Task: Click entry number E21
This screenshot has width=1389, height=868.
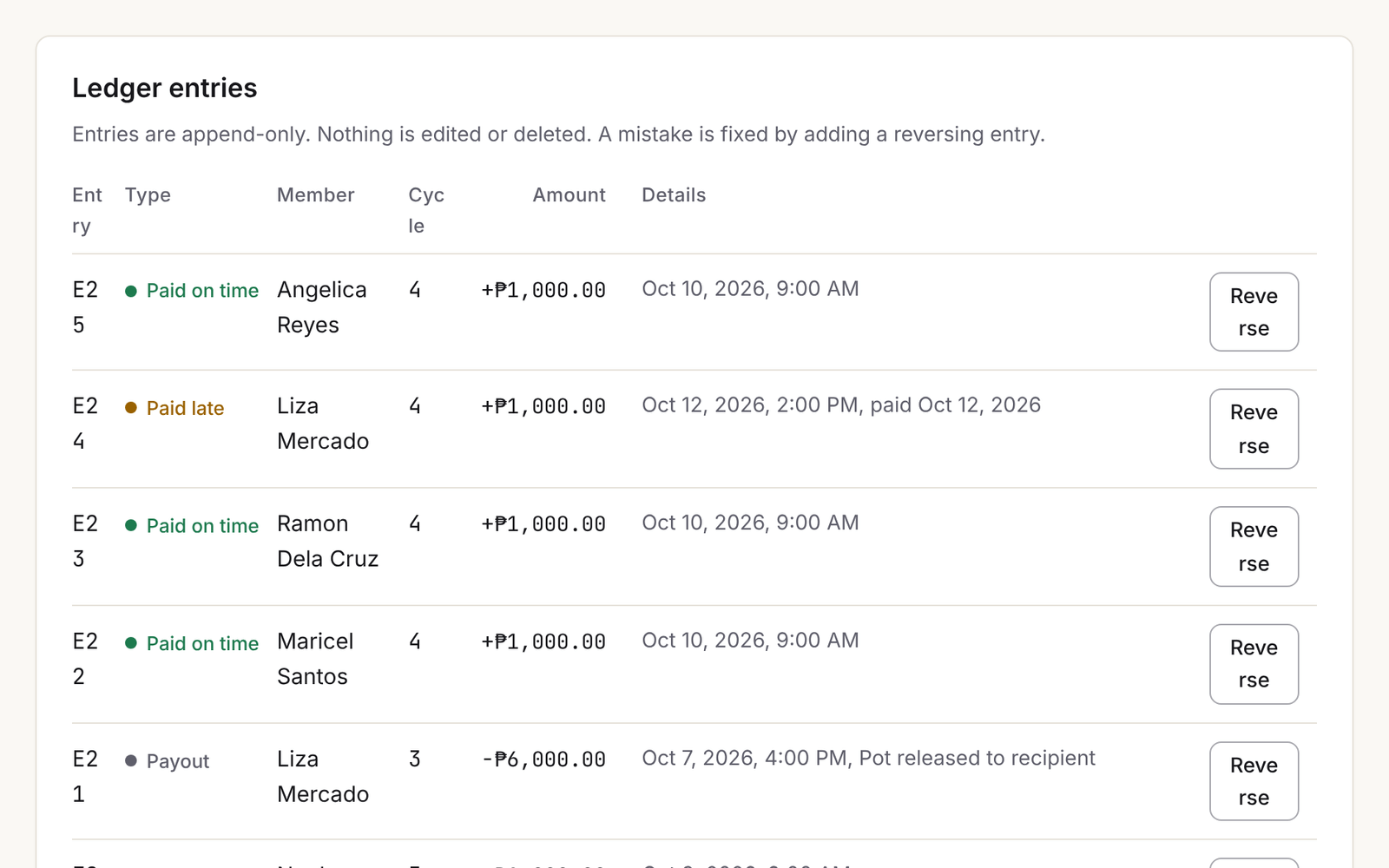Action: (x=85, y=776)
